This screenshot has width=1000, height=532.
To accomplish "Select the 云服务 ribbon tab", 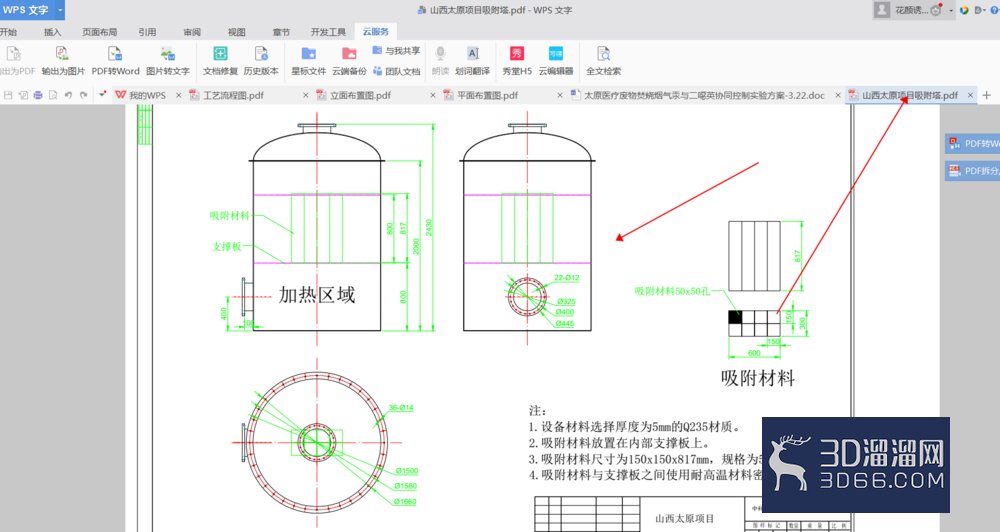I will coord(376,31).
